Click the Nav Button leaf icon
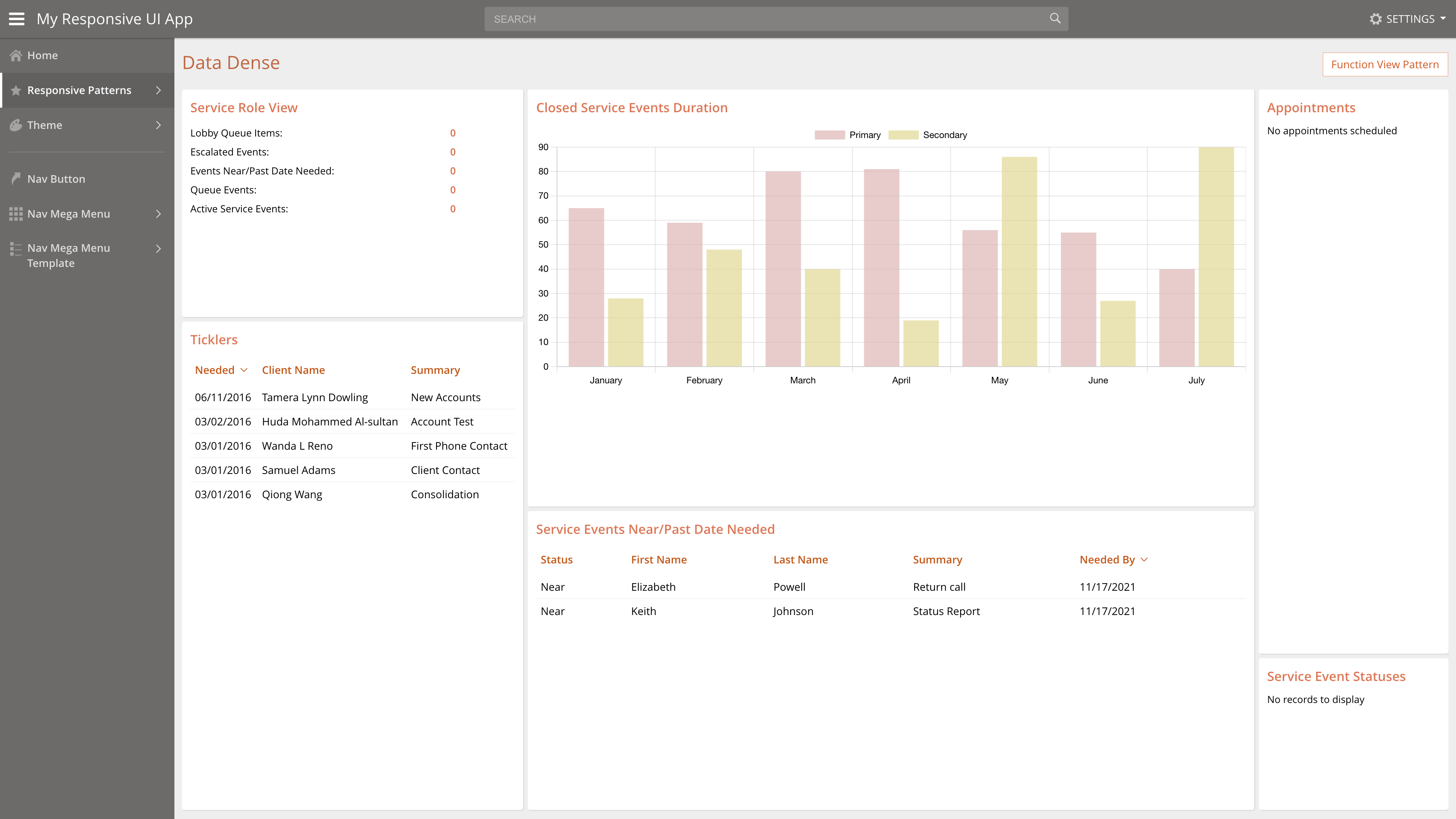This screenshot has width=1456, height=819. 16,179
